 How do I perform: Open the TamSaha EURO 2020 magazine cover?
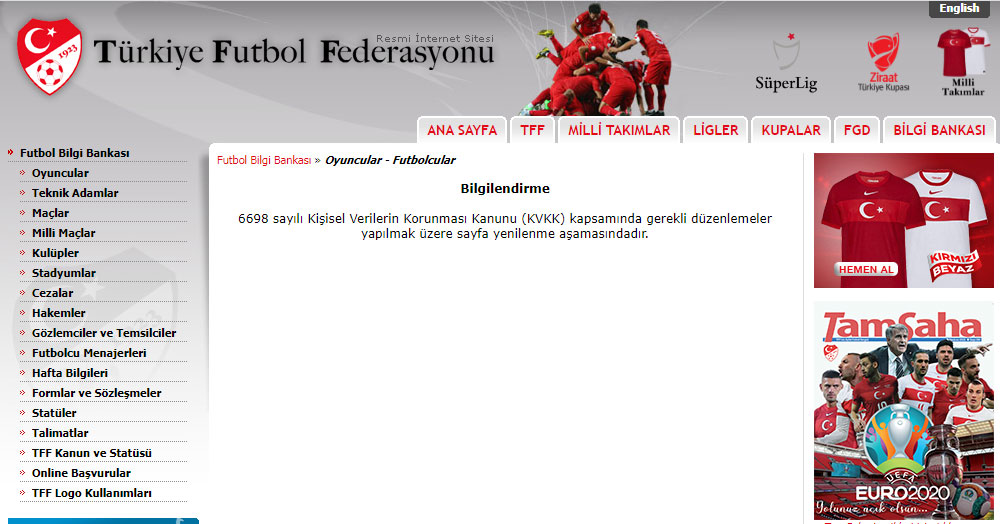904,411
